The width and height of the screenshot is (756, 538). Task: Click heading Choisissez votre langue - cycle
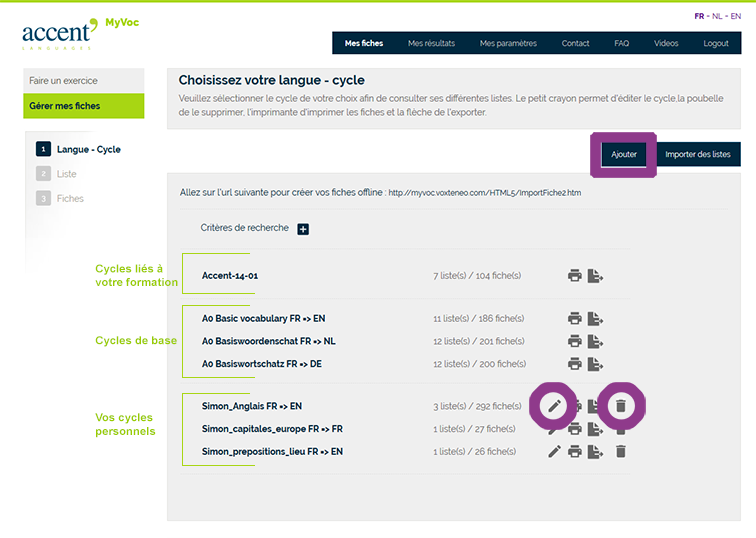(x=271, y=80)
